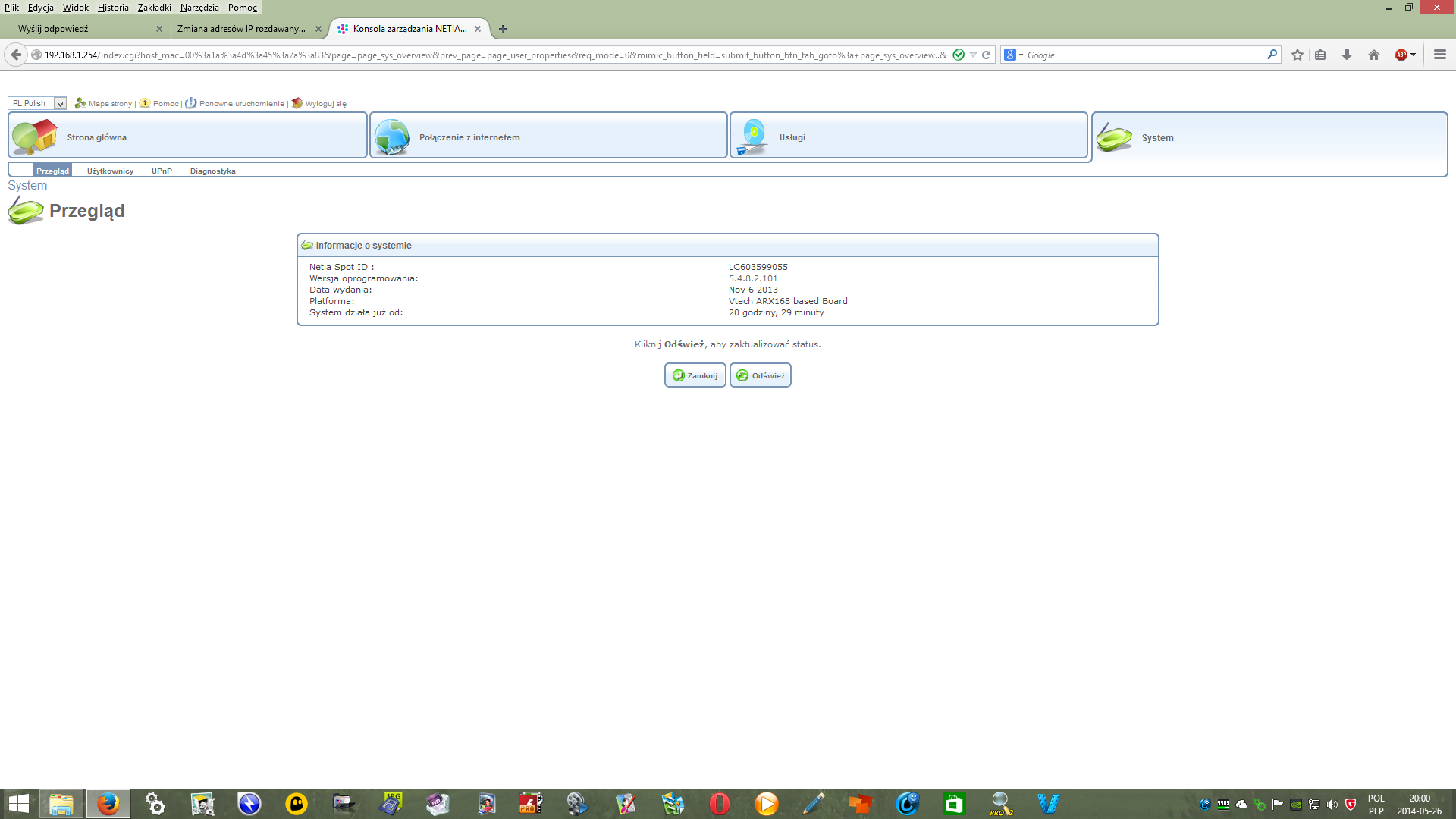Click the Strona główna house icon
Viewport: 1456px width, 819px height.
pos(35,136)
